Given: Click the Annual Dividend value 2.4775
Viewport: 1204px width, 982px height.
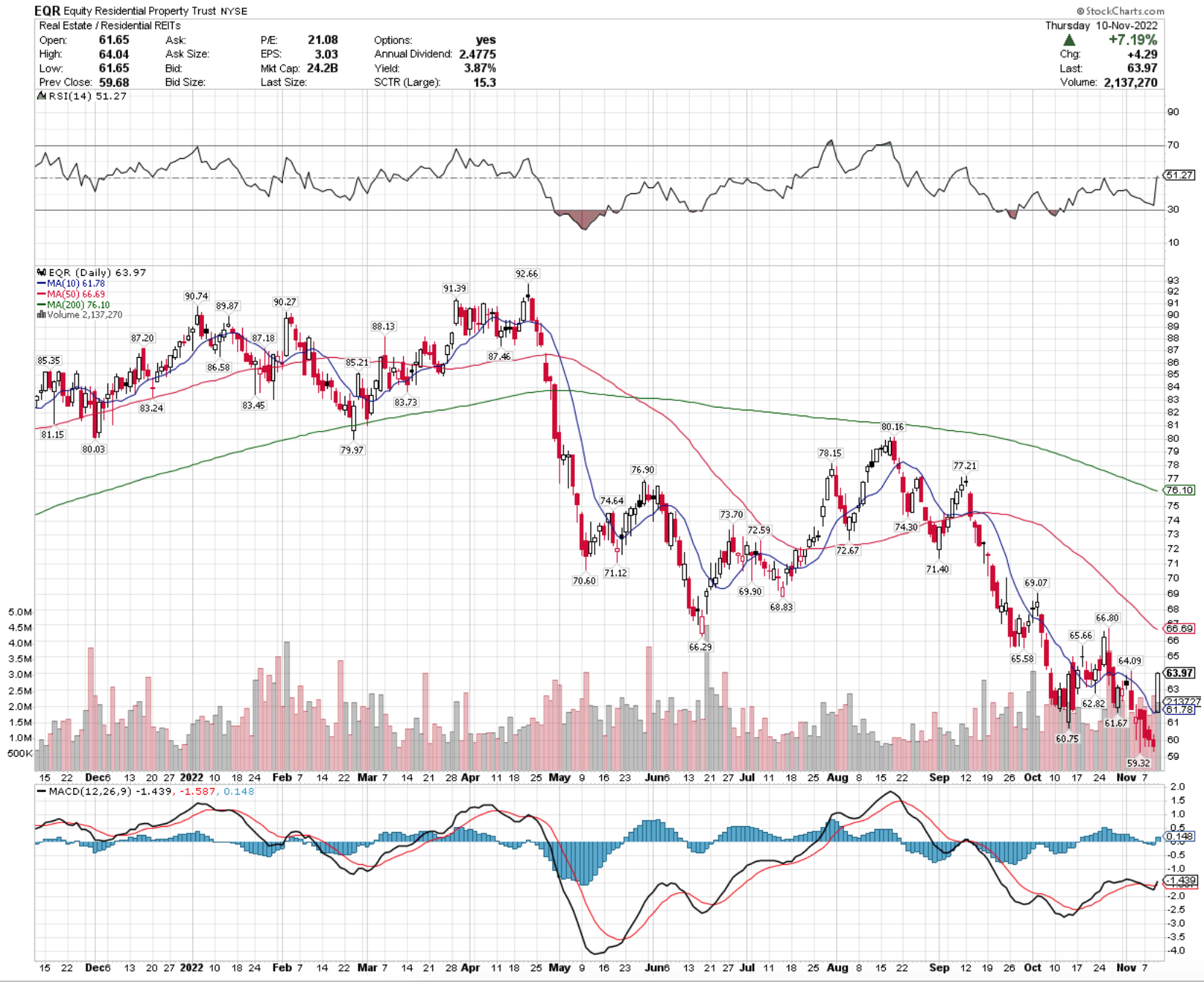Looking at the screenshot, I should pyautogui.click(x=478, y=54).
